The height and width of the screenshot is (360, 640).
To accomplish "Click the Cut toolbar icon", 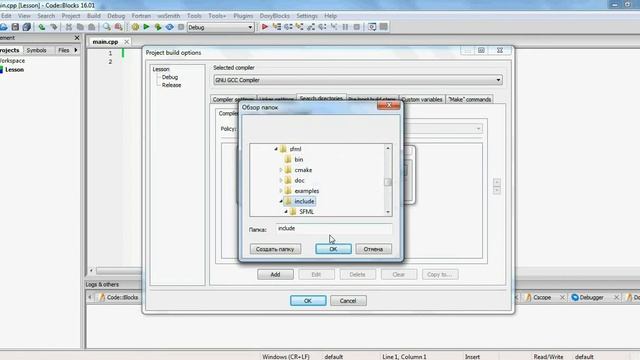I will pos(69,27).
